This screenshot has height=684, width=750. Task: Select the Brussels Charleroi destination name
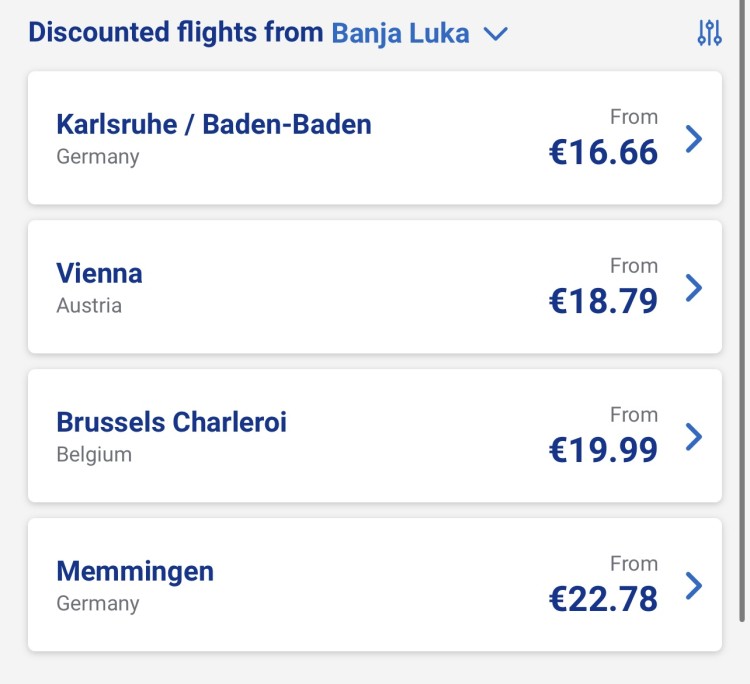[x=171, y=422]
